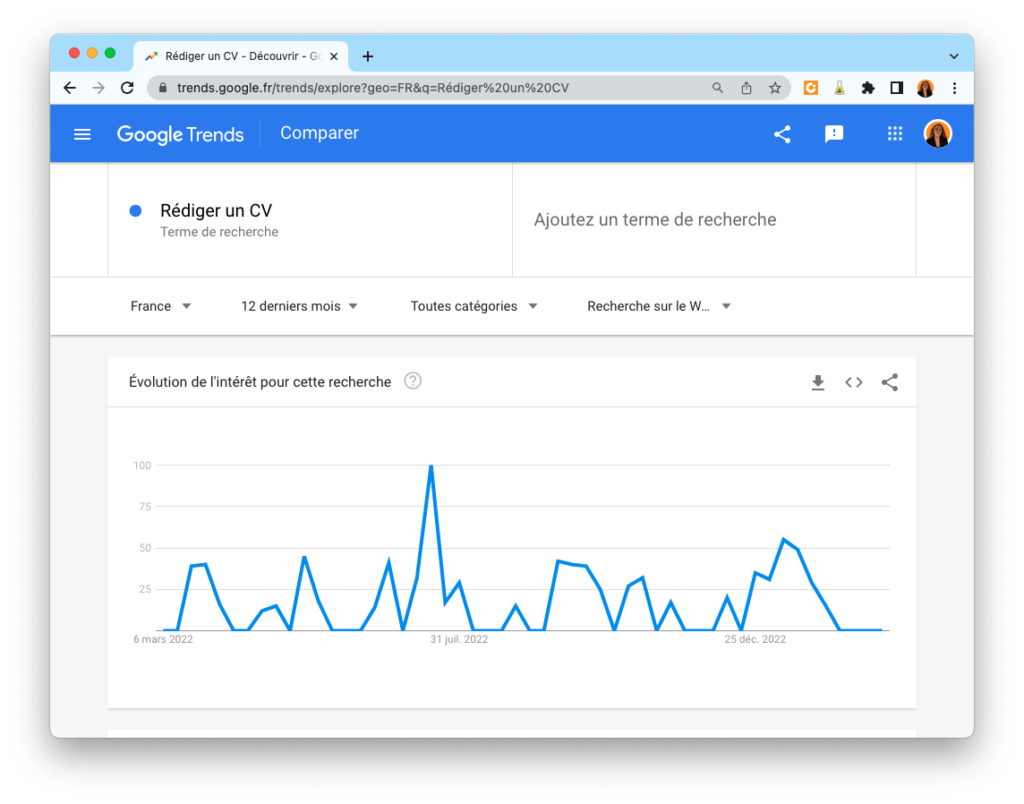The width and height of the screenshot is (1024, 804).
Task: Open the Toutes catégories dropdown
Action: pyautogui.click(x=473, y=306)
